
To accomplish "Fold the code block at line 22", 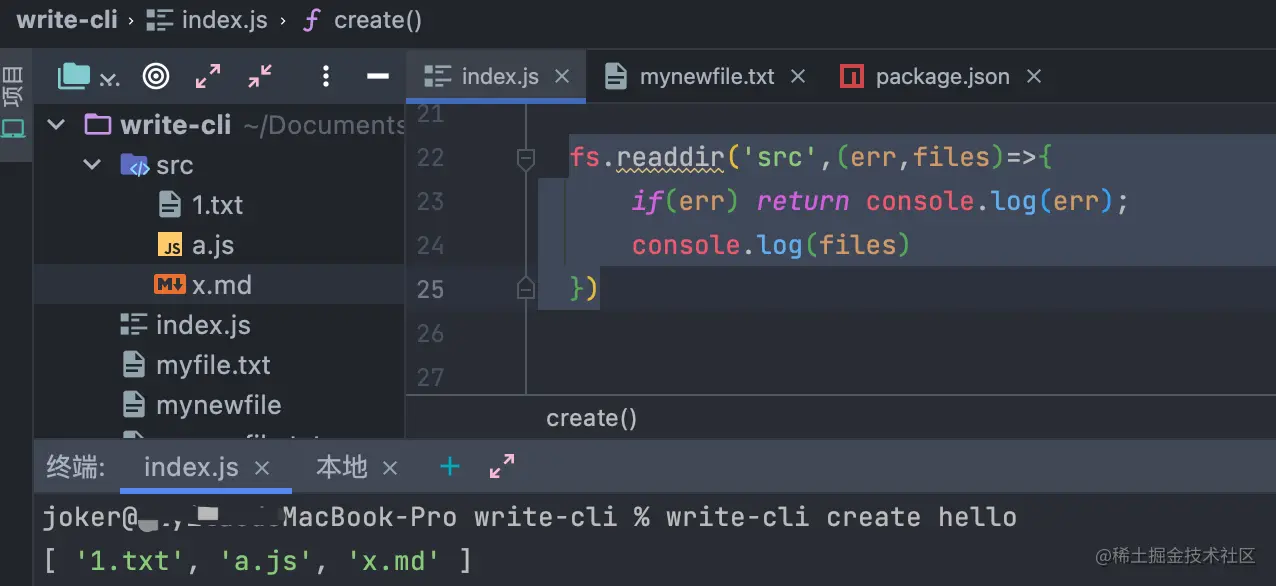I will tap(525, 157).
